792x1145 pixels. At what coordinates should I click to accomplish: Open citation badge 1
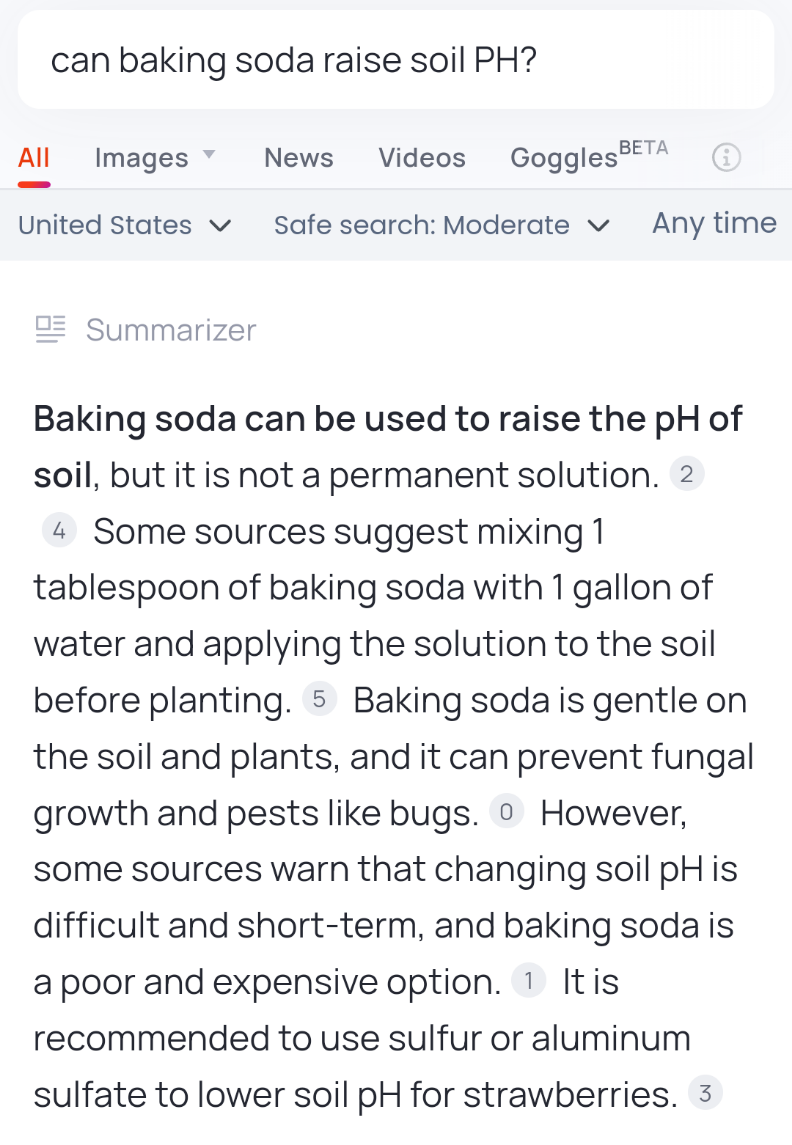[528, 980]
